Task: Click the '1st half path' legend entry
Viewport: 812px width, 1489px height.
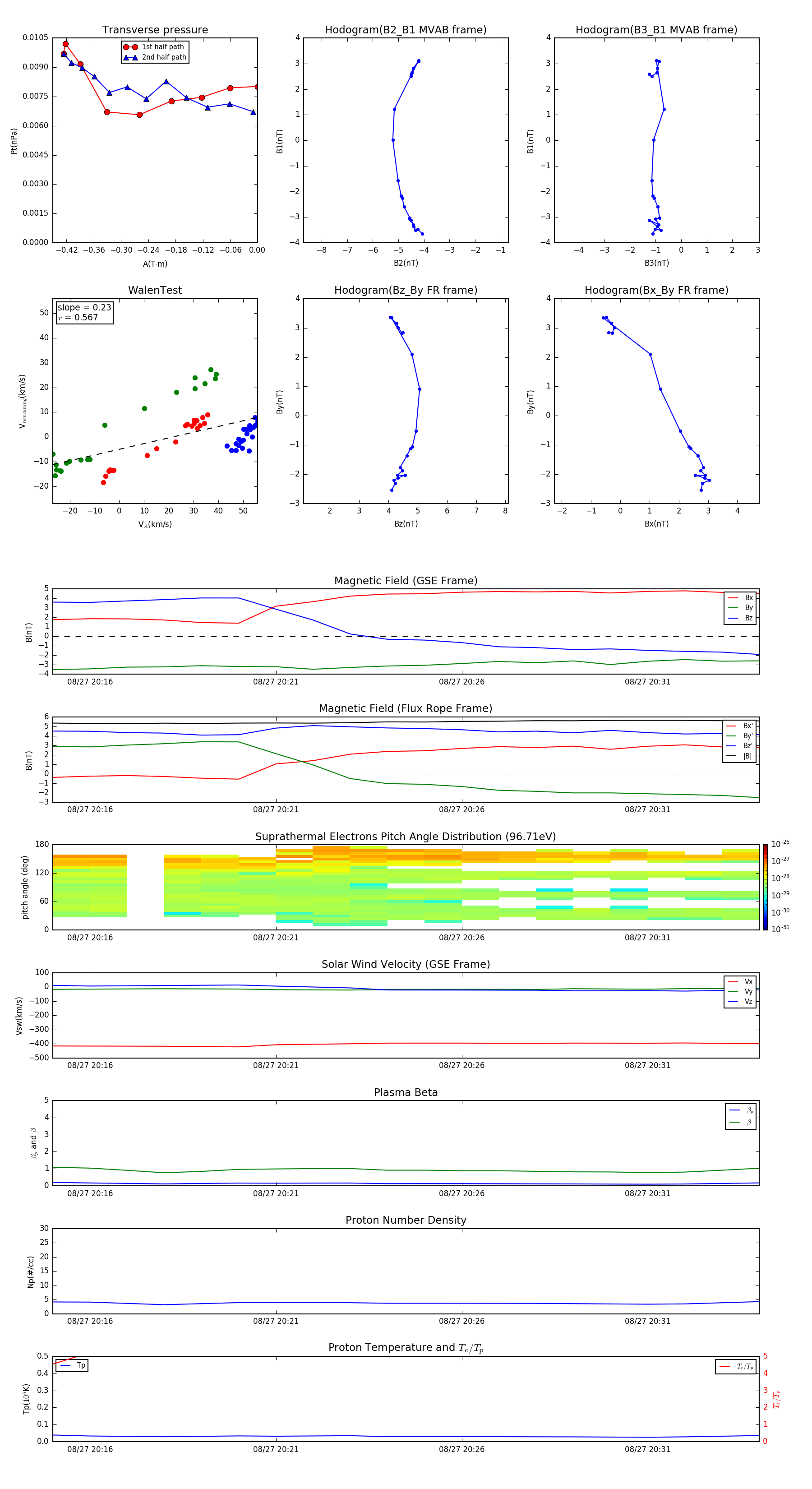Action: pos(154,47)
